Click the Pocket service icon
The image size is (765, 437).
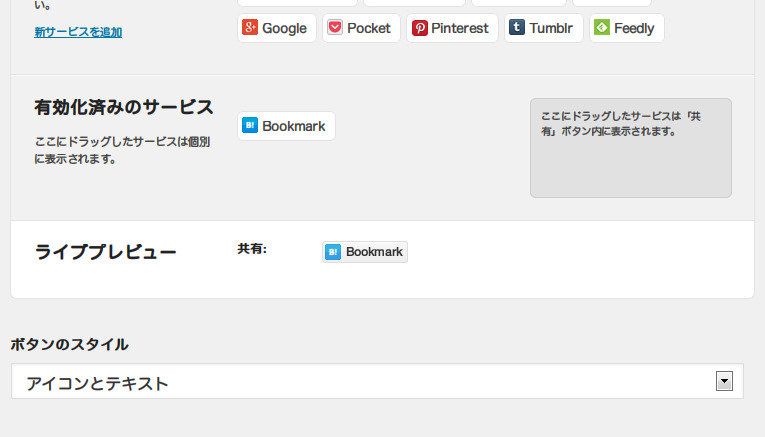click(336, 28)
